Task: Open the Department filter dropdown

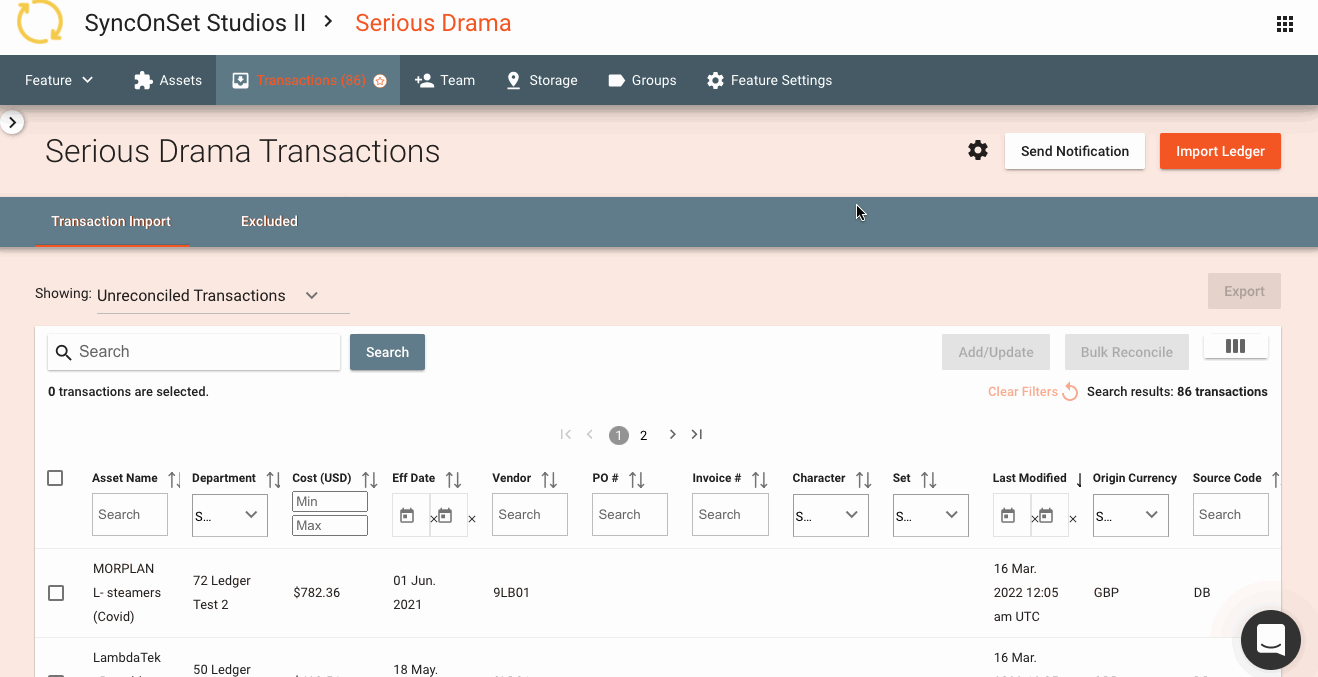Action: tap(230, 515)
